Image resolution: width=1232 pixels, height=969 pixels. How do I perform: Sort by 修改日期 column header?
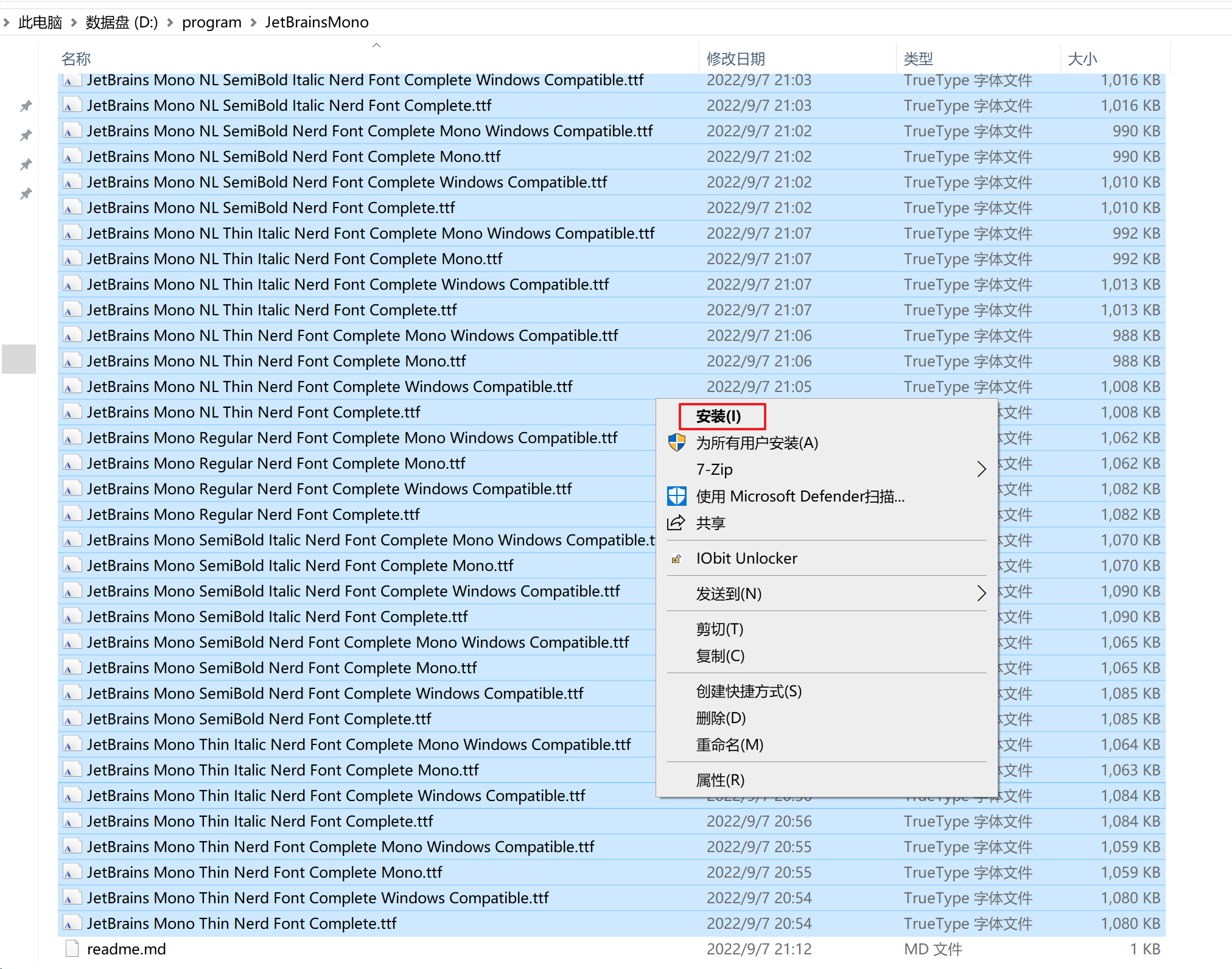(735, 59)
